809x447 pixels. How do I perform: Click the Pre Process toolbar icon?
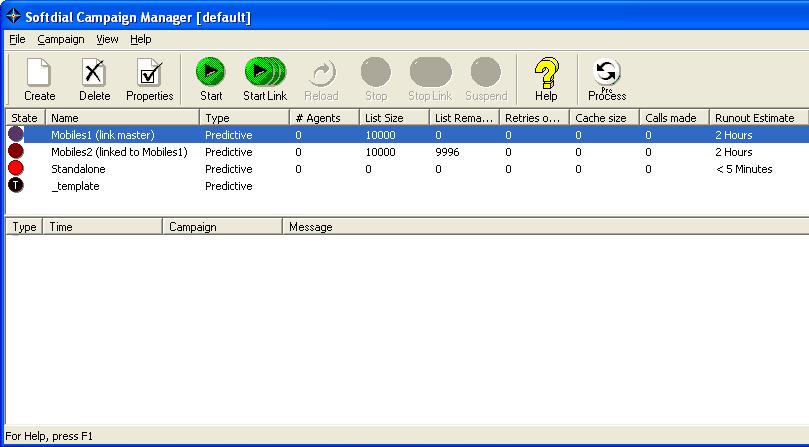click(607, 79)
